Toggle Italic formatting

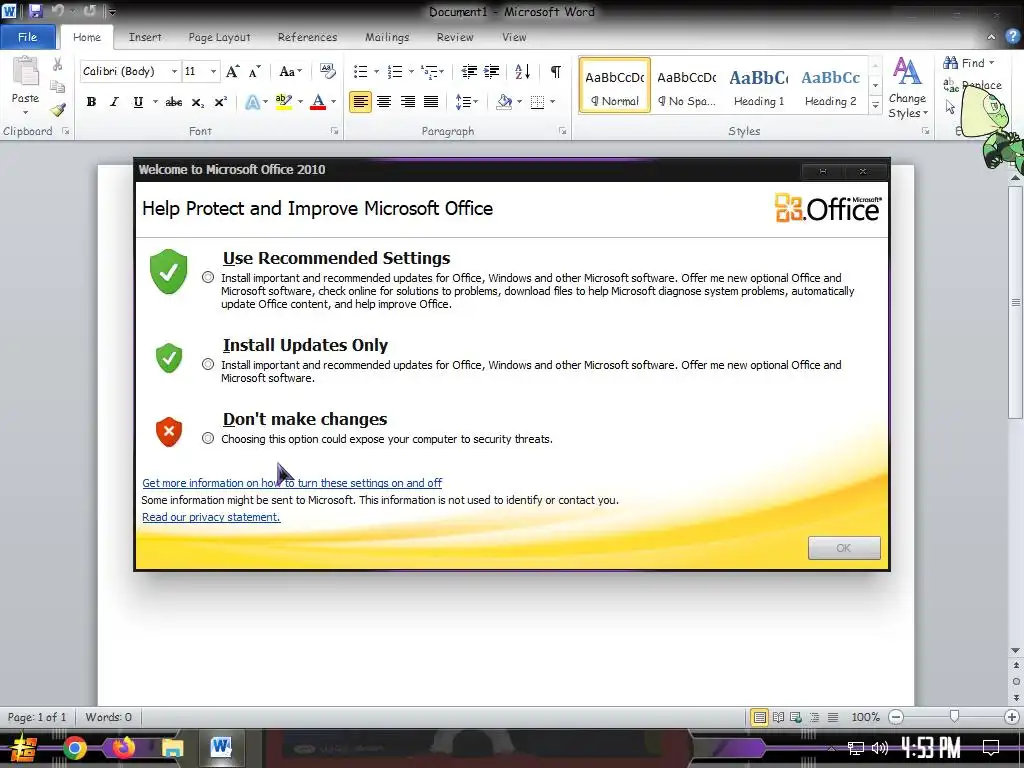click(114, 102)
